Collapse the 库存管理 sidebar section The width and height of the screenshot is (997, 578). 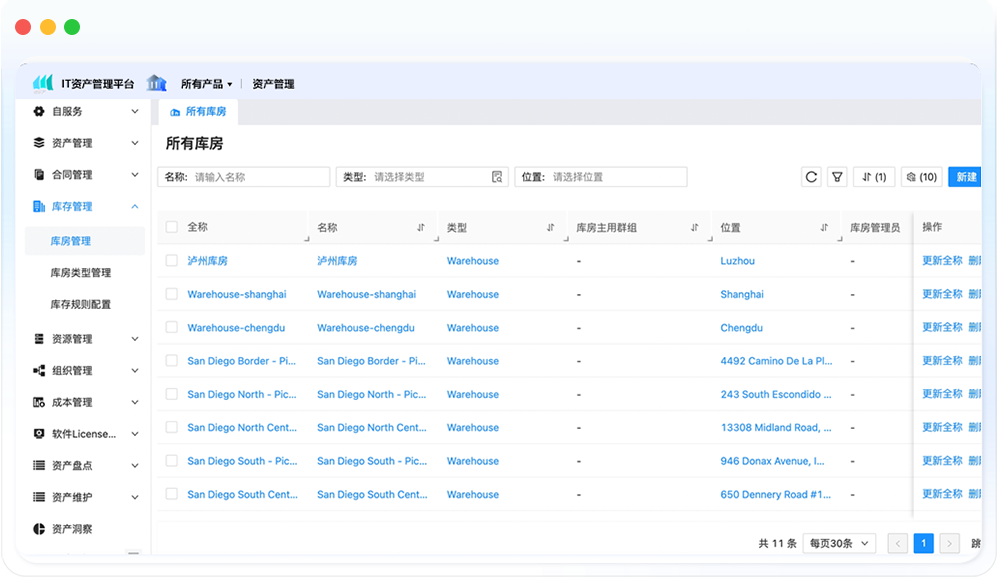[x=135, y=207]
